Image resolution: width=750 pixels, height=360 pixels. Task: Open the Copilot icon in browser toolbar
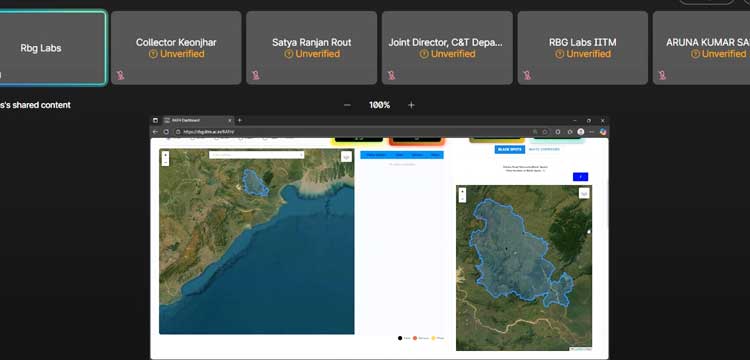pyautogui.click(x=603, y=131)
